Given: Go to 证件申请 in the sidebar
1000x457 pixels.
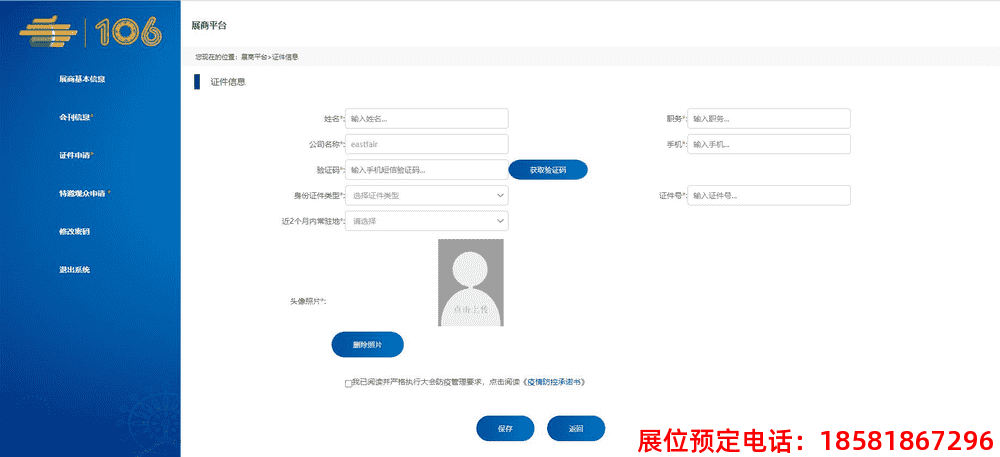Looking at the screenshot, I should click(76, 155).
